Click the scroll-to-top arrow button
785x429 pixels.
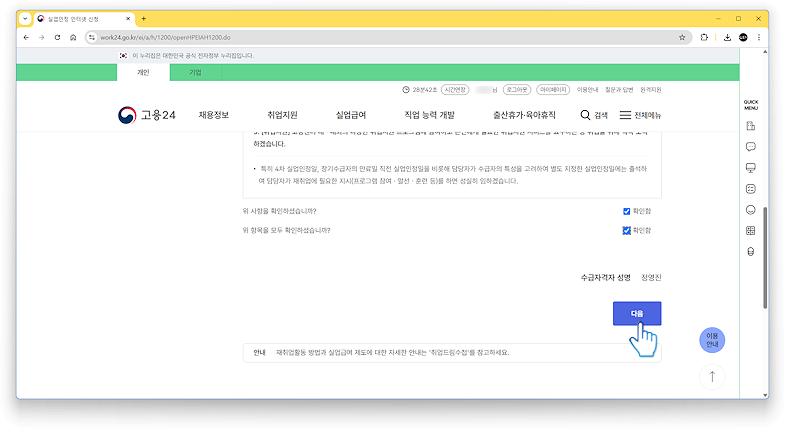pyautogui.click(x=712, y=377)
